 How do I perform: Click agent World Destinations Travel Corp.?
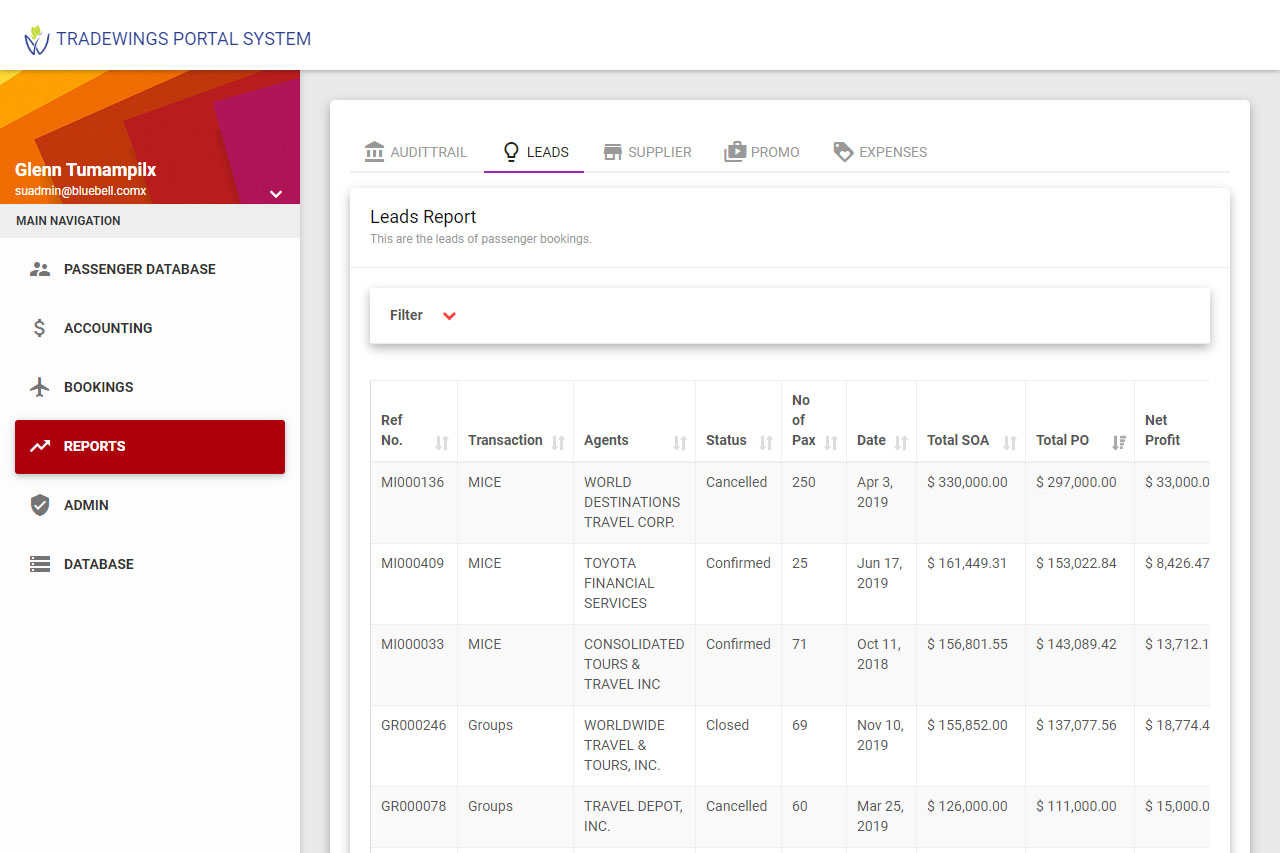point(632,502)
